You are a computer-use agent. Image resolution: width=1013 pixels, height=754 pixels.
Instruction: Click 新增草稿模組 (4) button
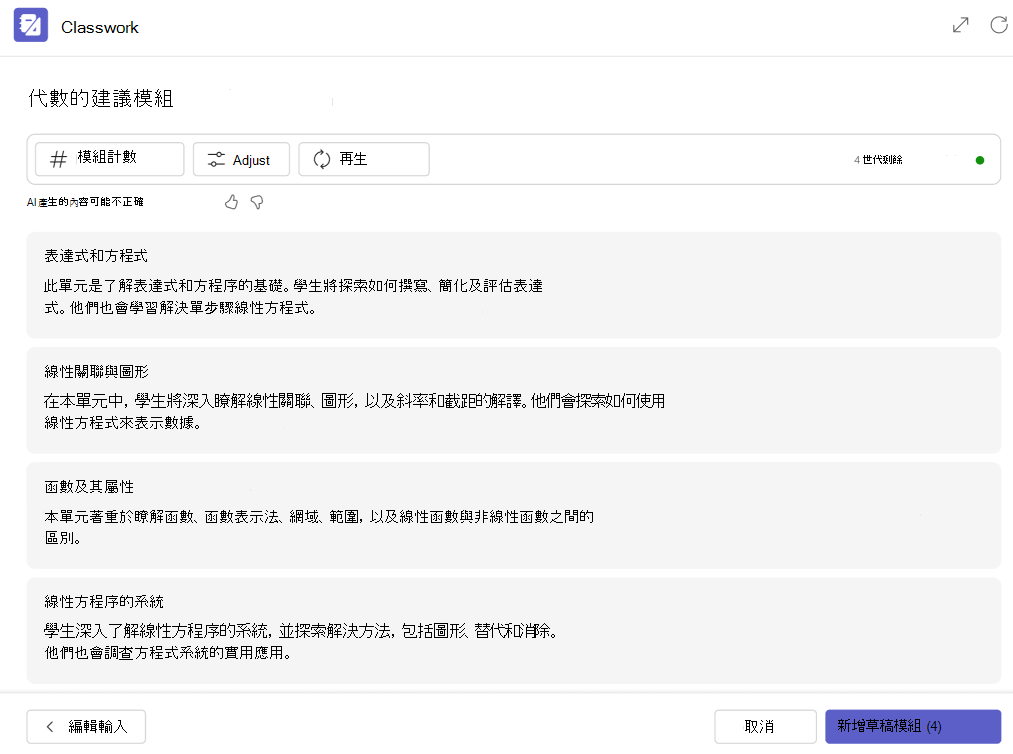point(913,727)
